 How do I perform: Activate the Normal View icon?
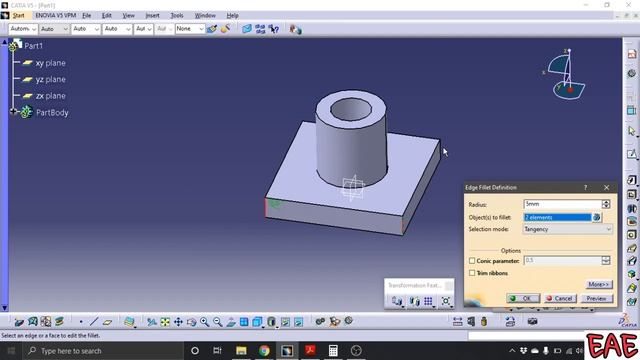(231, 322)
